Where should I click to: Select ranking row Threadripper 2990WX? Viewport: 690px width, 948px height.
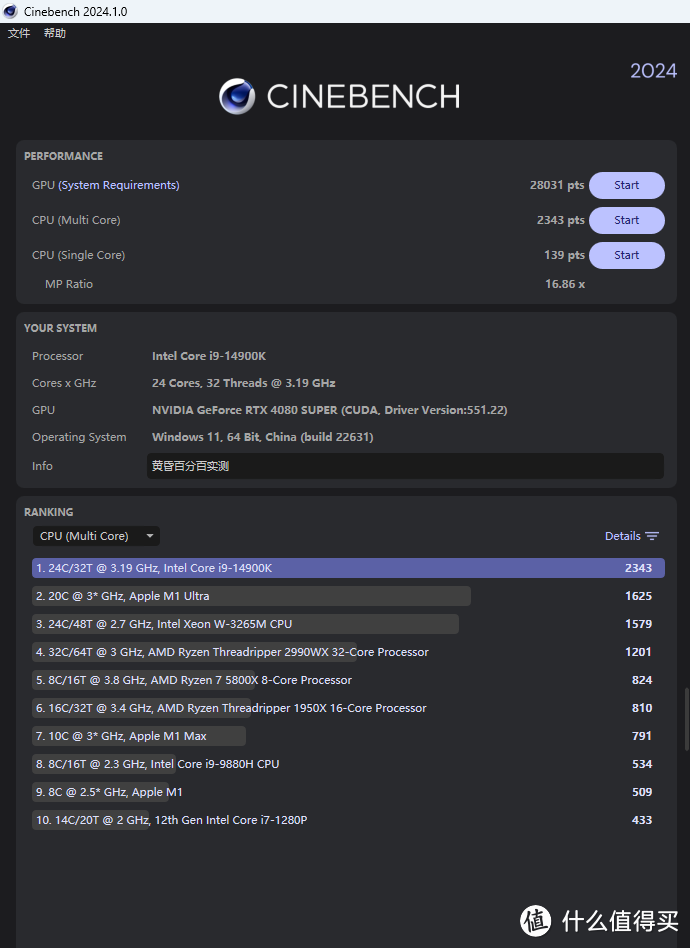pos(348,652)
